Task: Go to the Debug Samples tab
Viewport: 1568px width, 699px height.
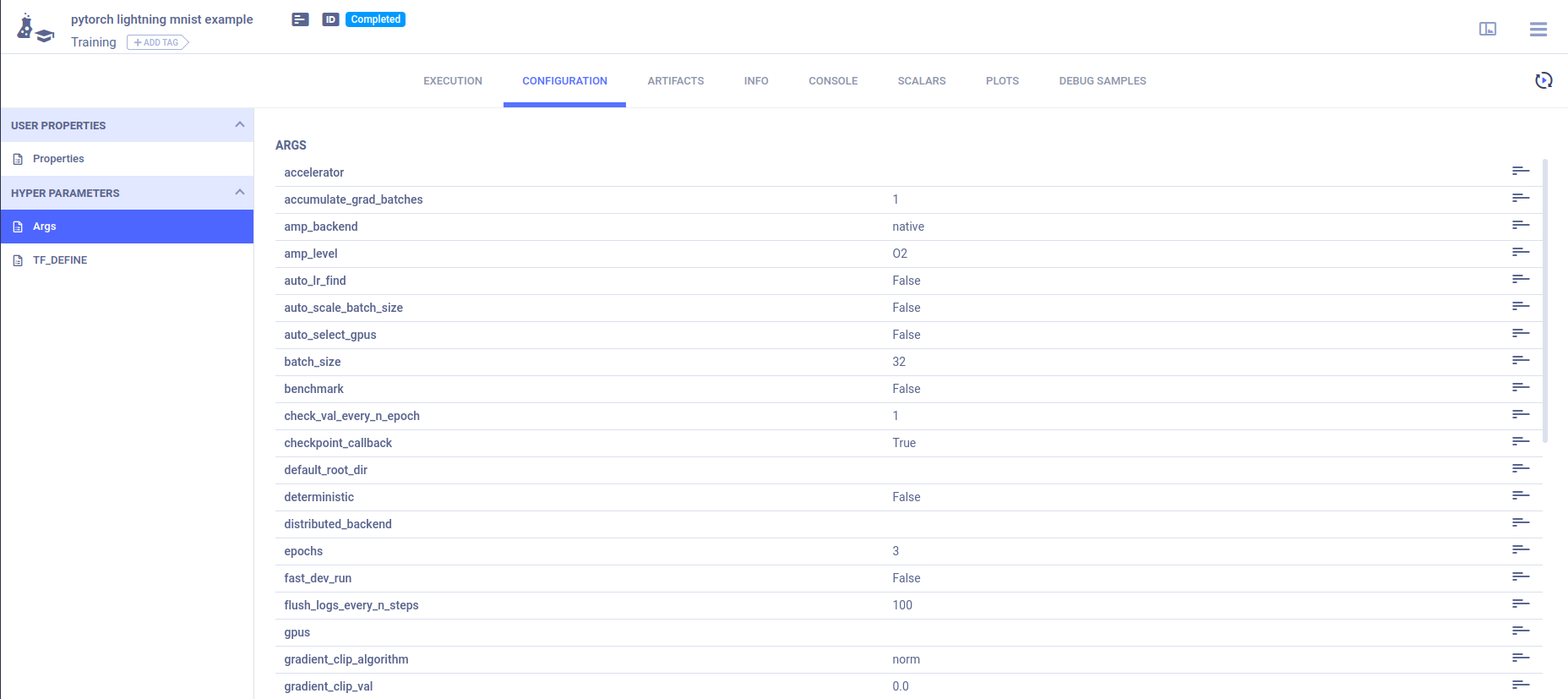Action: point(1102,81)
